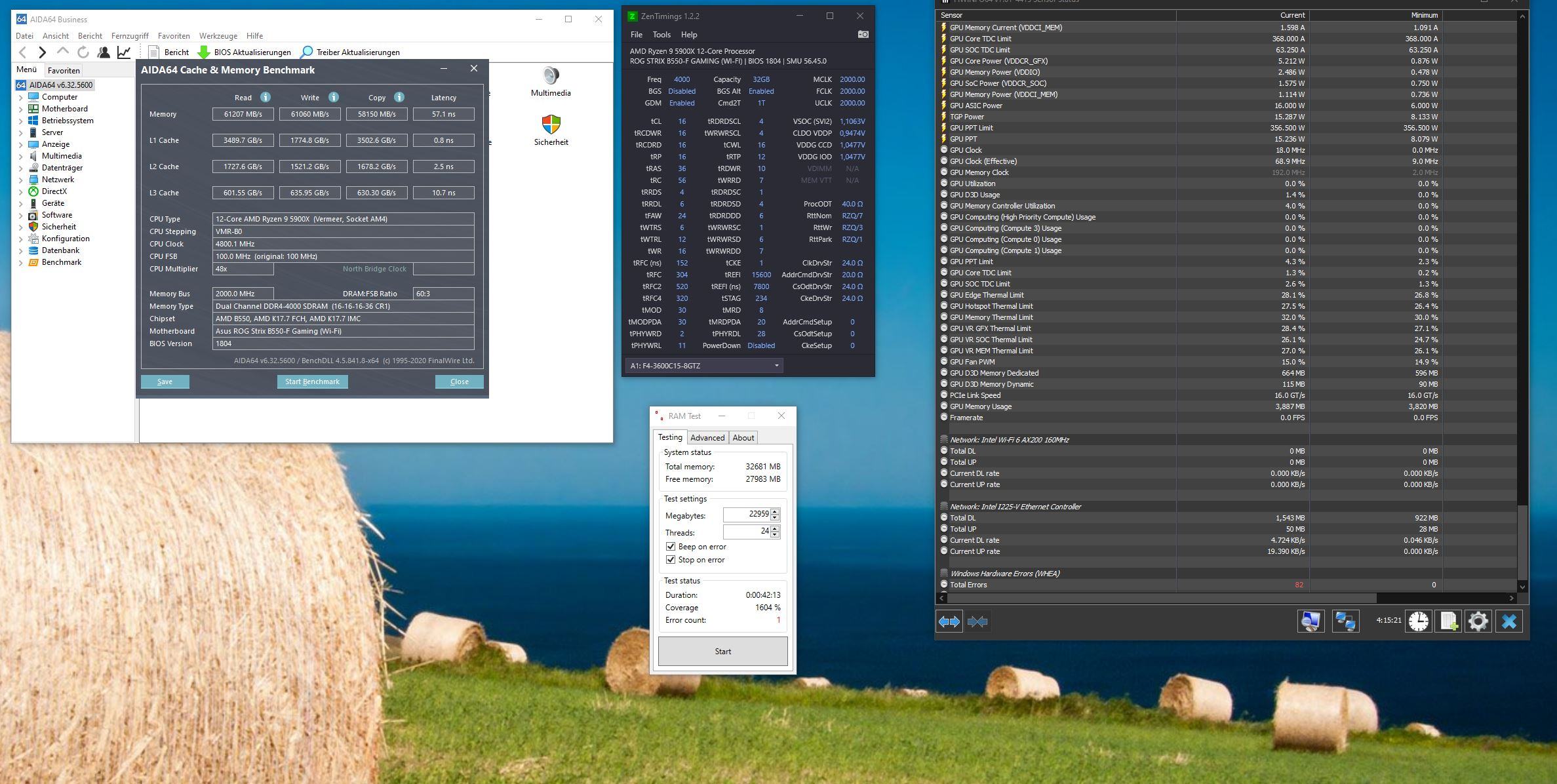The image size is (1557, 784).
Task: Click the benchmark Close button
Action: (460, 382)
